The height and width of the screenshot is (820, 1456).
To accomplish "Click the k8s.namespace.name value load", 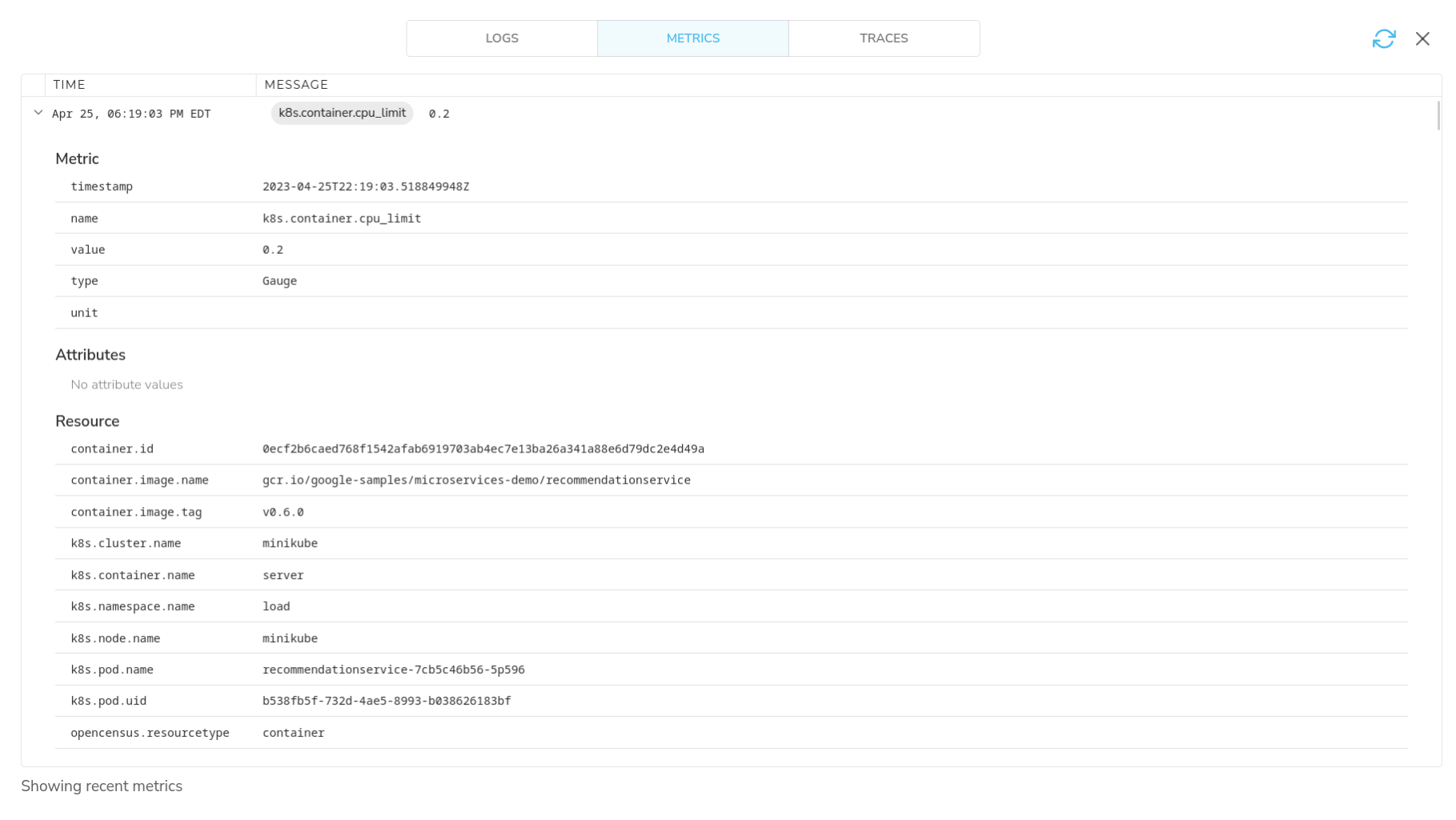I will 276,607.
